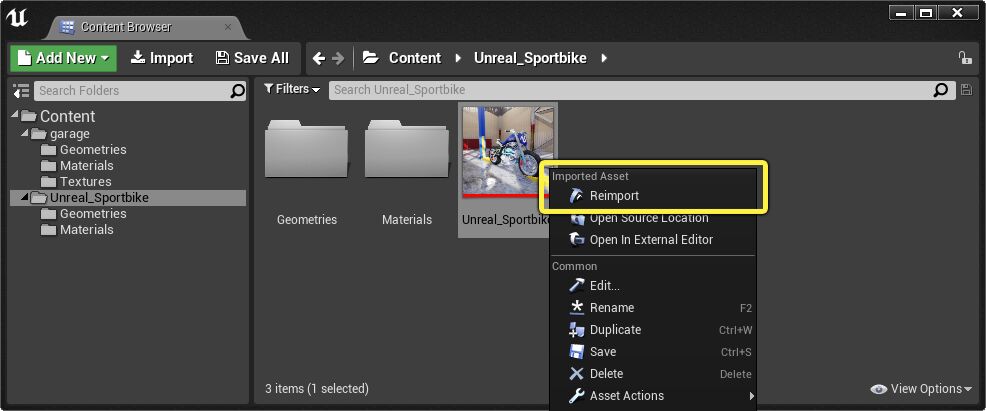This screenshot has width=986, height=411.
Task: Open the Add New dropdown
Action: [64, 58]
